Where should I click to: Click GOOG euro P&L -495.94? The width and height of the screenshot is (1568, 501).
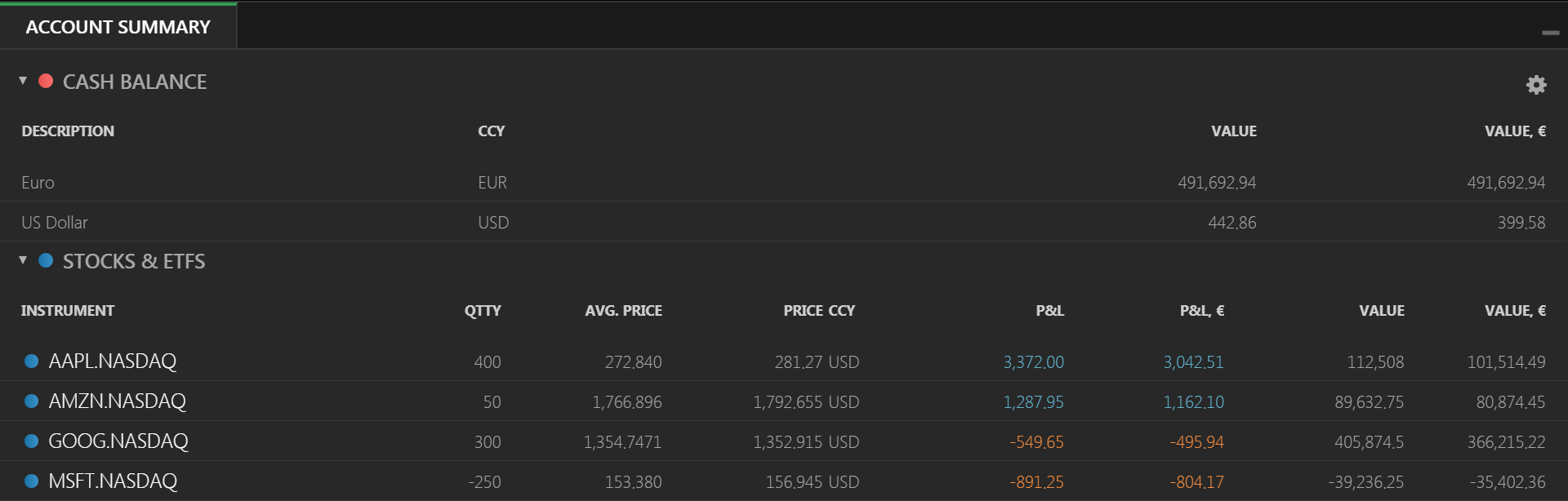click(x=1196, y=442)
